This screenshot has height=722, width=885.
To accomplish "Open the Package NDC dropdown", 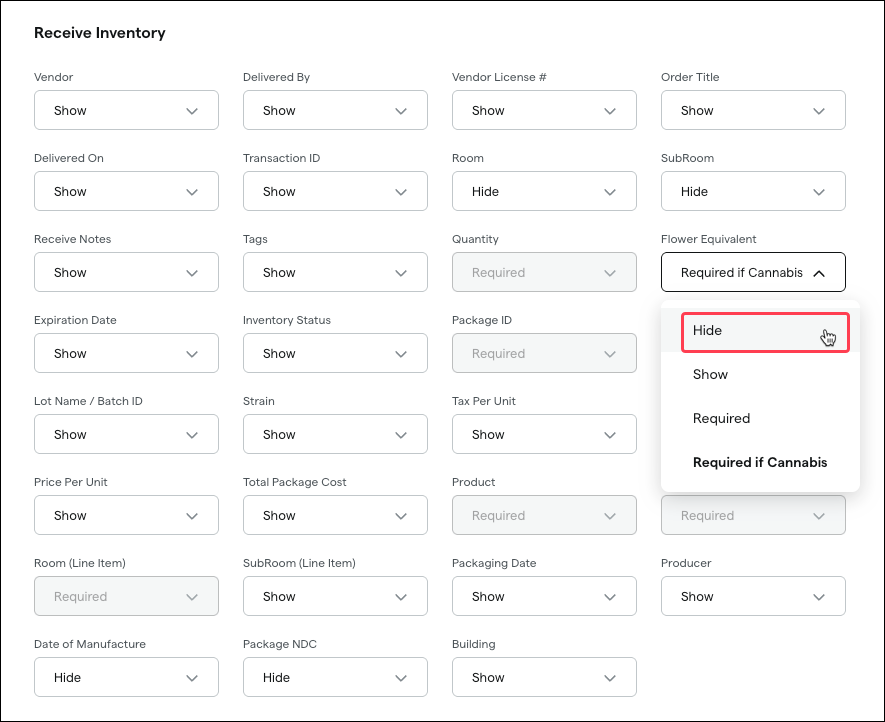I will point(335,677).
